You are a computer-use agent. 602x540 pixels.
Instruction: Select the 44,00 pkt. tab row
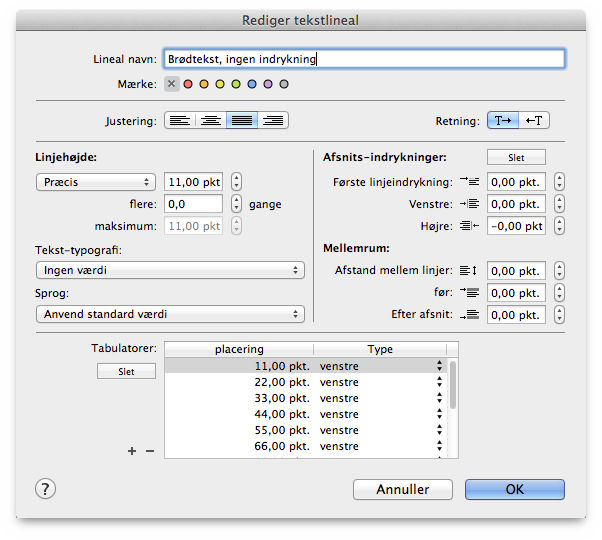(306, 414)
